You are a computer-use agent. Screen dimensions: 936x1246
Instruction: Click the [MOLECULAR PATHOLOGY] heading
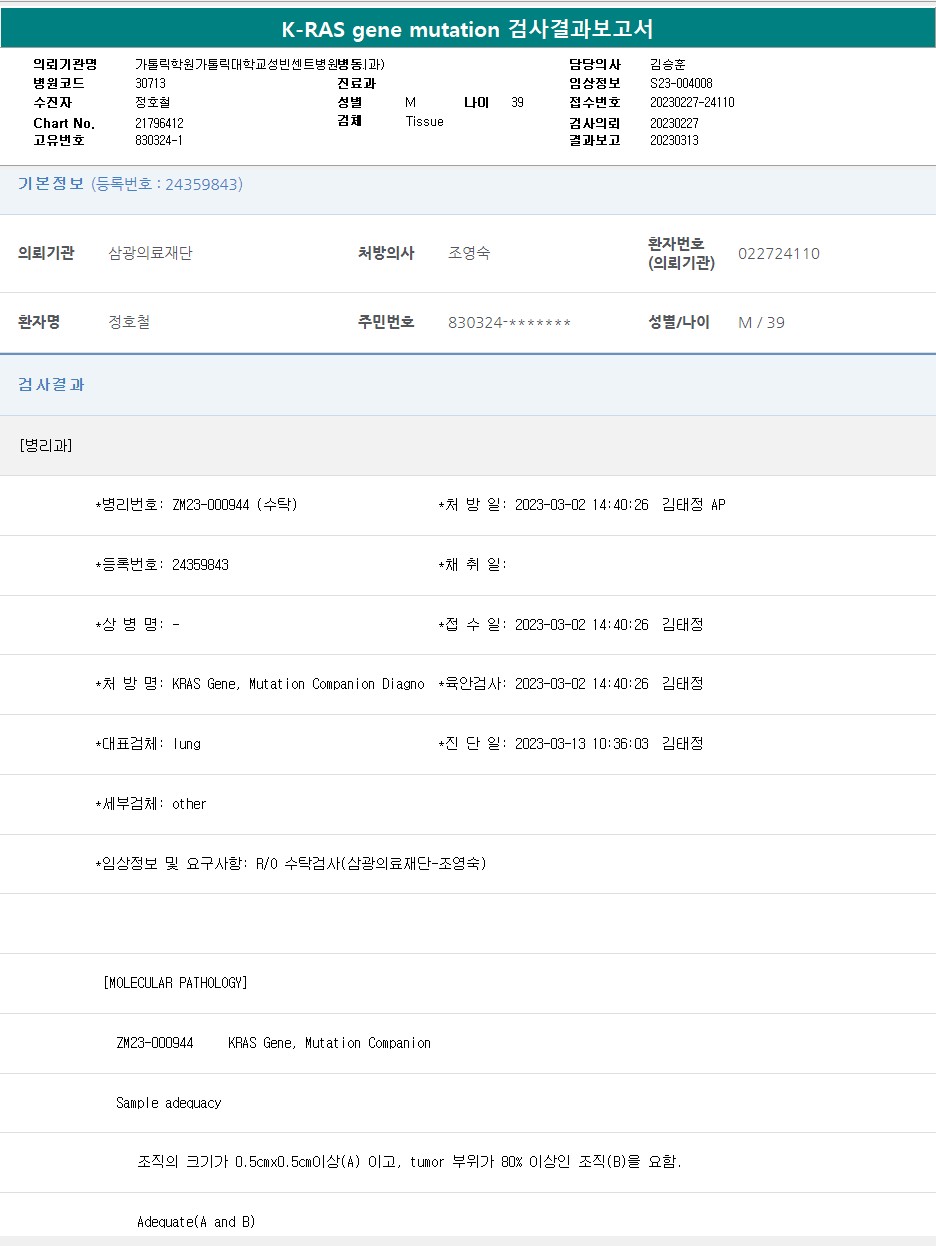point(175,983)
